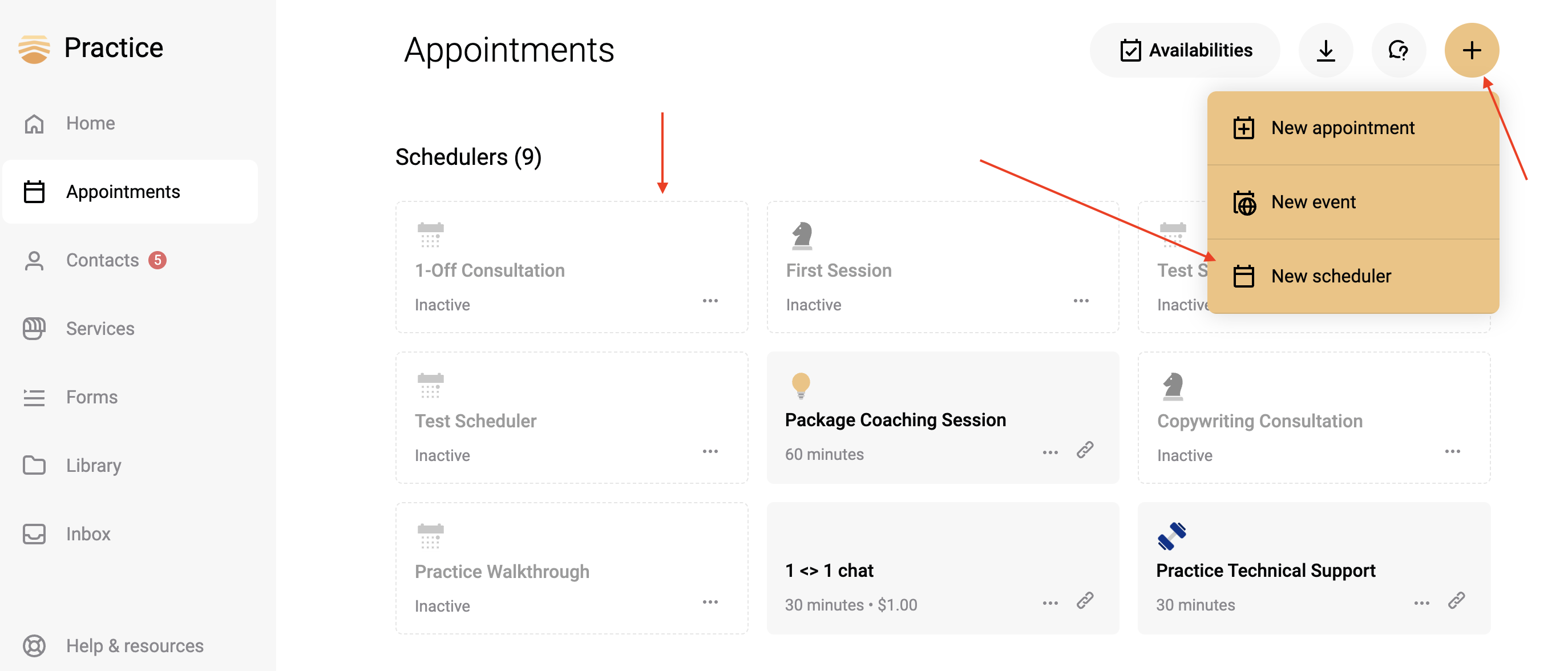Click the Practice logo icon

point(34,48)
